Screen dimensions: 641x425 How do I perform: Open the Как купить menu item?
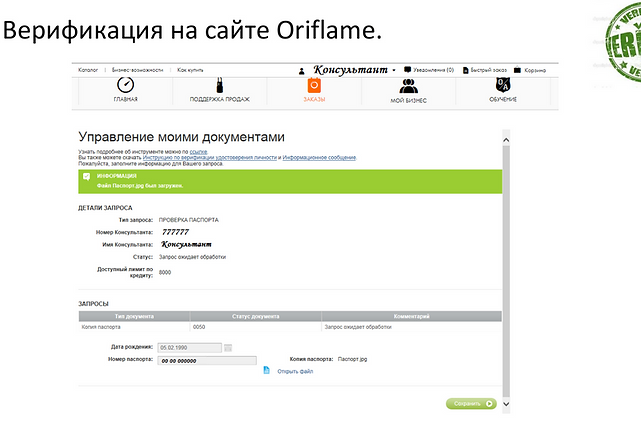190,70
